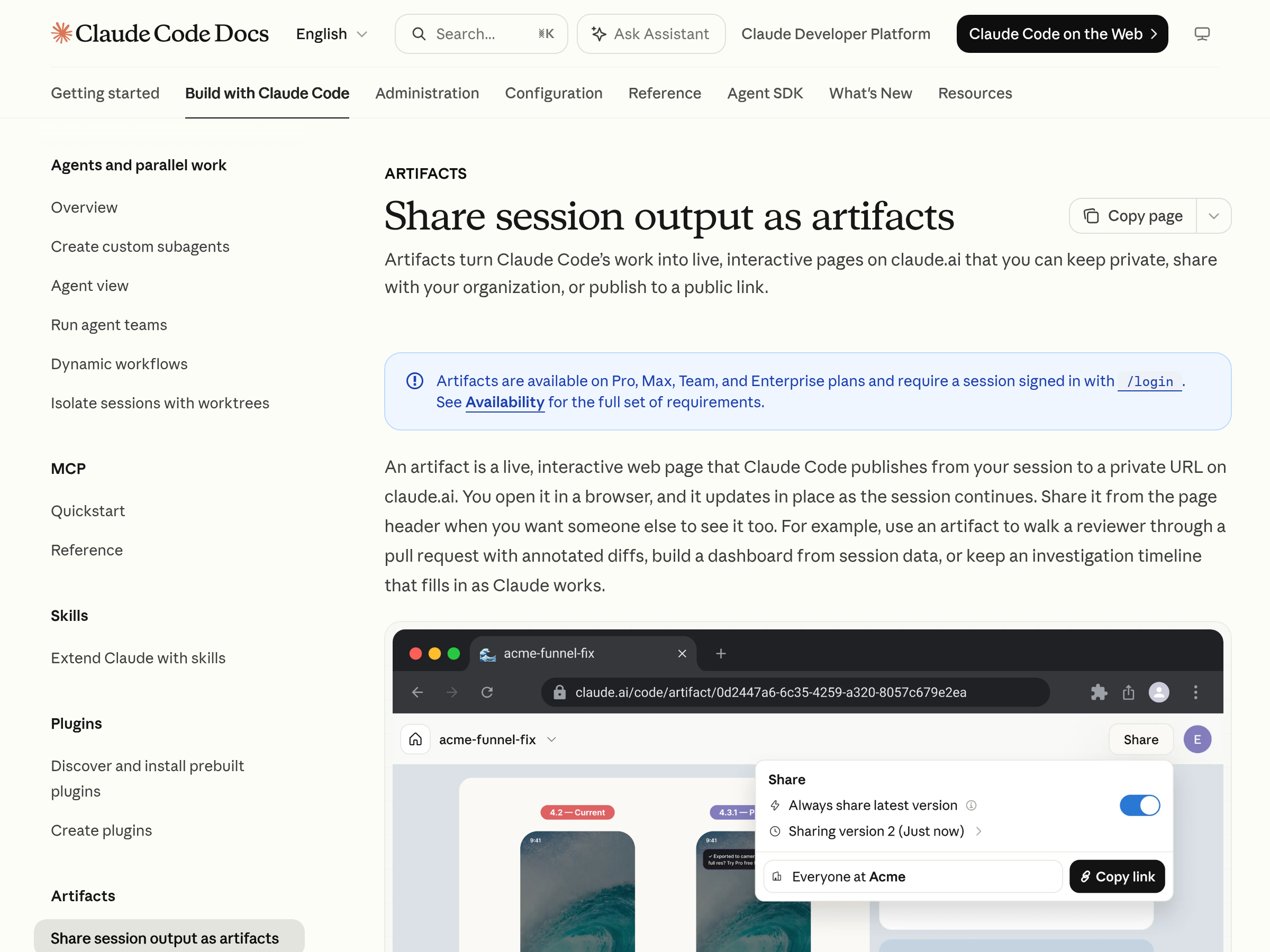Toggle the display theme monitor icon
This screenshot has height=952, width=1270.
pos(1202,34)
